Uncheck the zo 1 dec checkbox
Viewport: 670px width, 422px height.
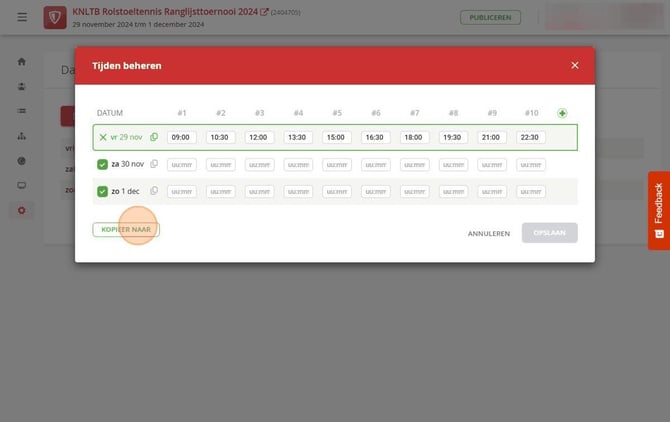pos(102,191)
